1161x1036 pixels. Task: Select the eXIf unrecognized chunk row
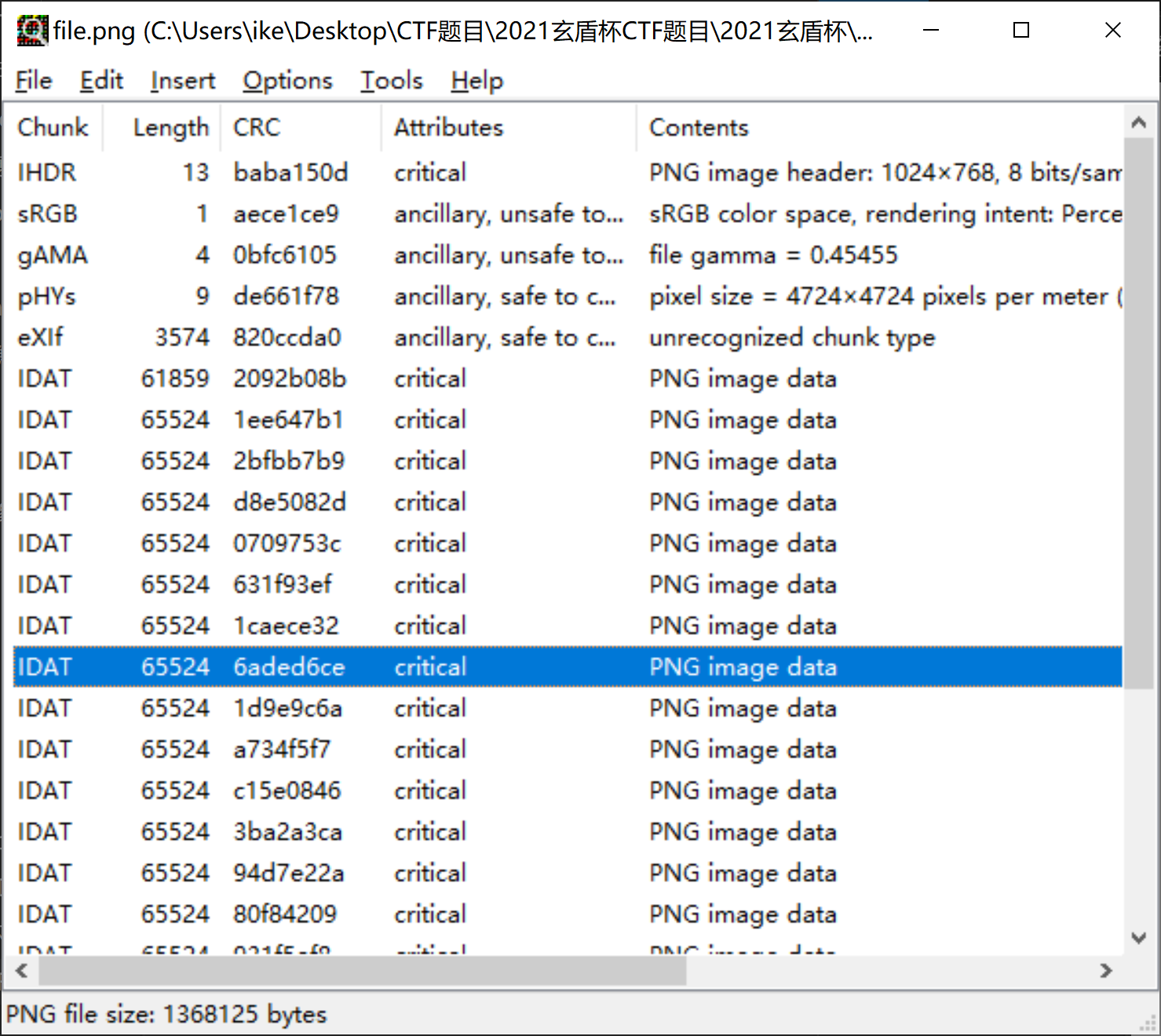pyautogui.click(x=314, y=337)
